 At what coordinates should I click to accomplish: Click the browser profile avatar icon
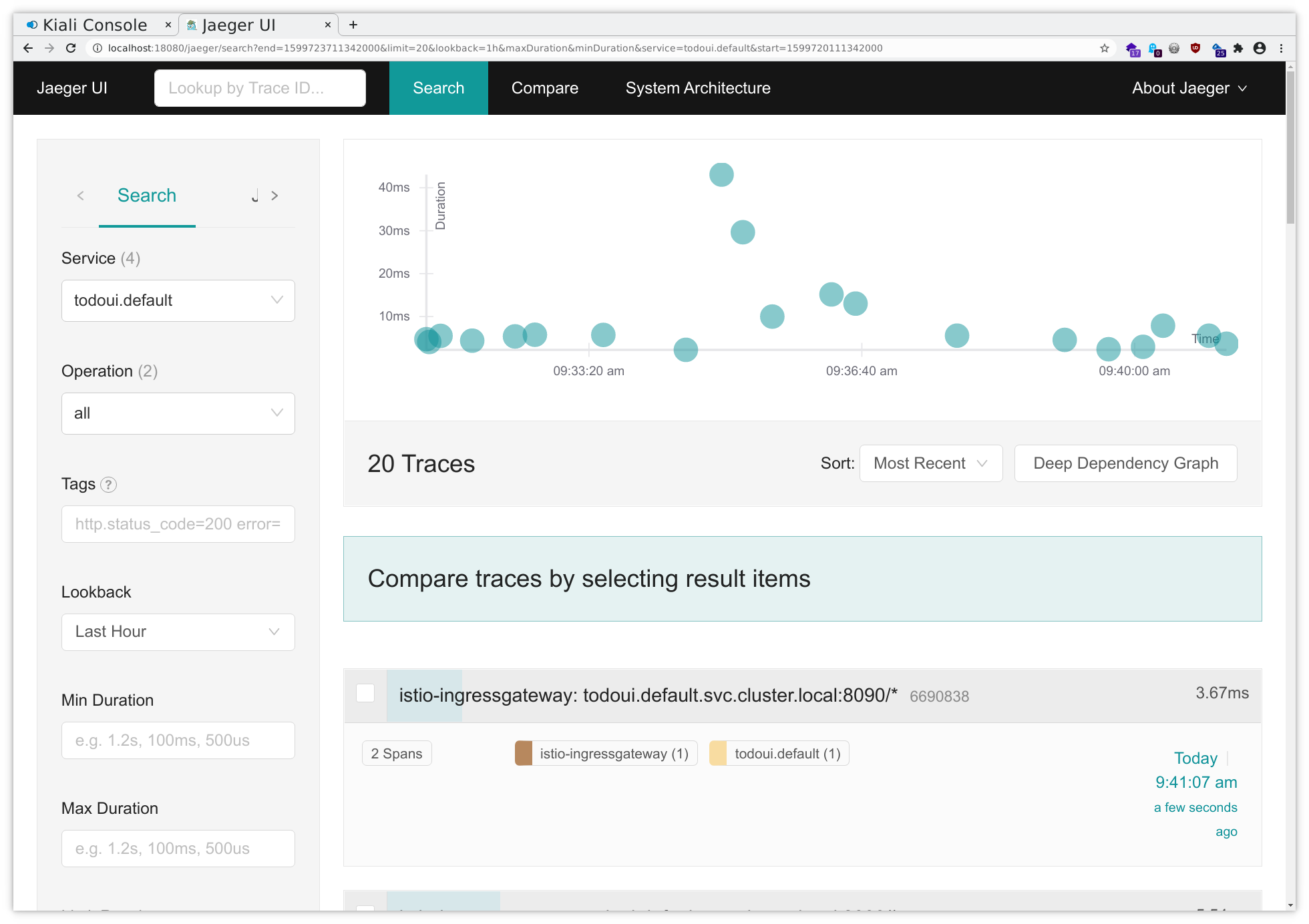click(1260, 48)
